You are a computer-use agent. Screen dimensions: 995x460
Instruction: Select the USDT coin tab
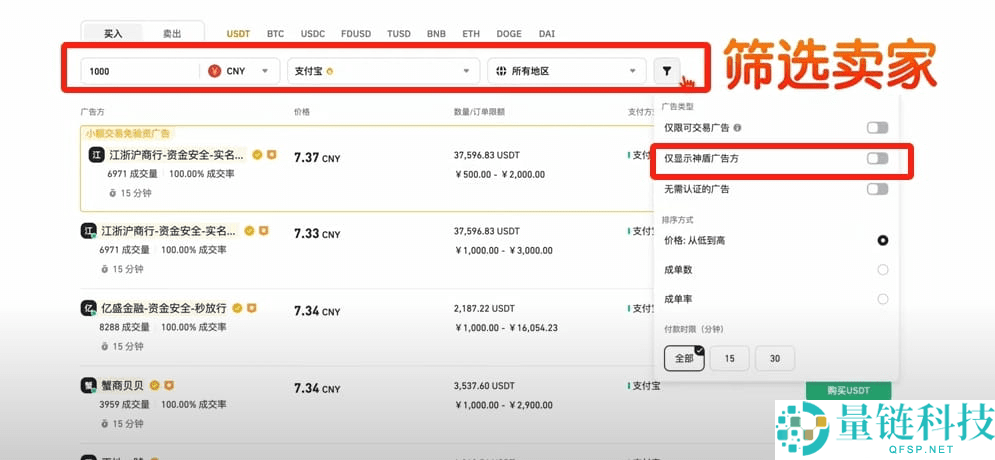coord(238,34)
